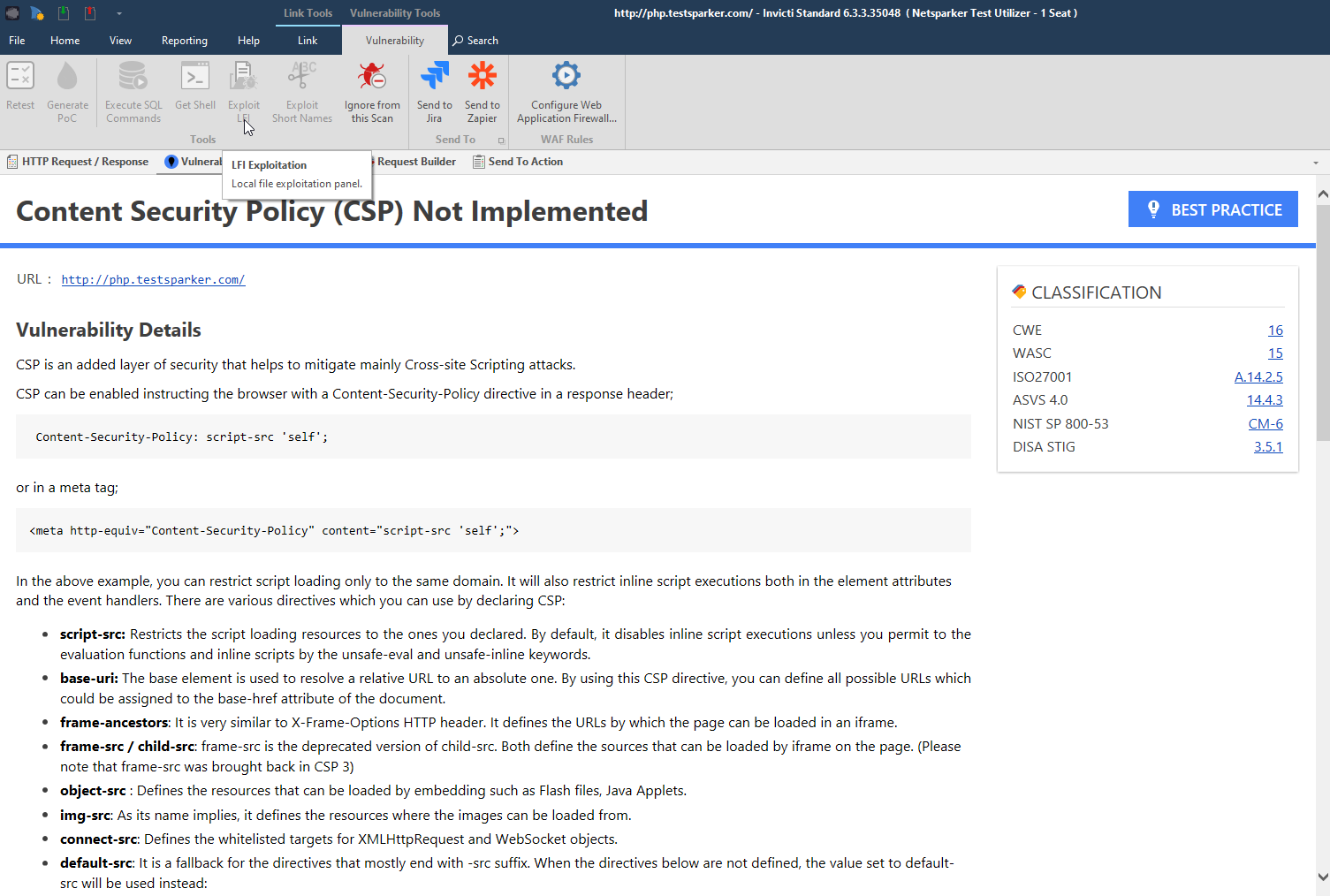Select the Vulnerability ribbon tab
This screenshot has height=896, width=1330.
pos(395,41)
